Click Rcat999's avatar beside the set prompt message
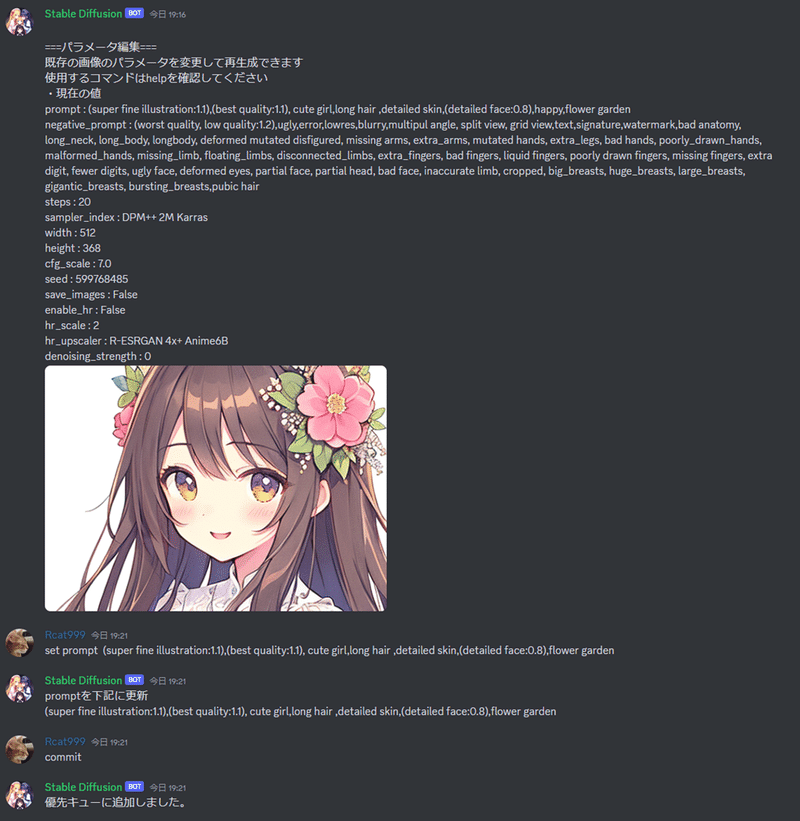The height and width of the screenshot is (821, 800). (x=19, y=642)
